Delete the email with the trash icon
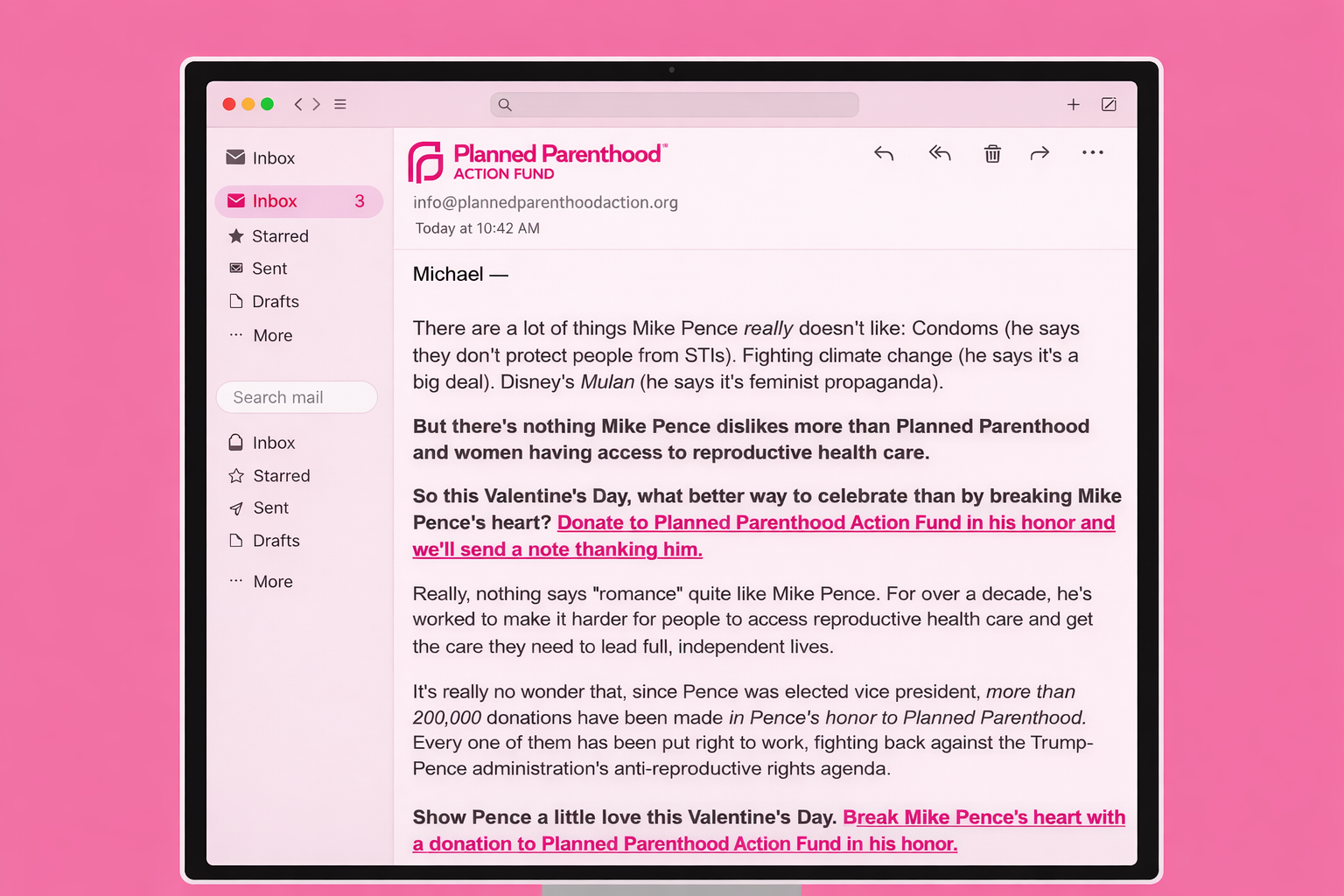1344x896 pixels. click(x=992, y=154)
